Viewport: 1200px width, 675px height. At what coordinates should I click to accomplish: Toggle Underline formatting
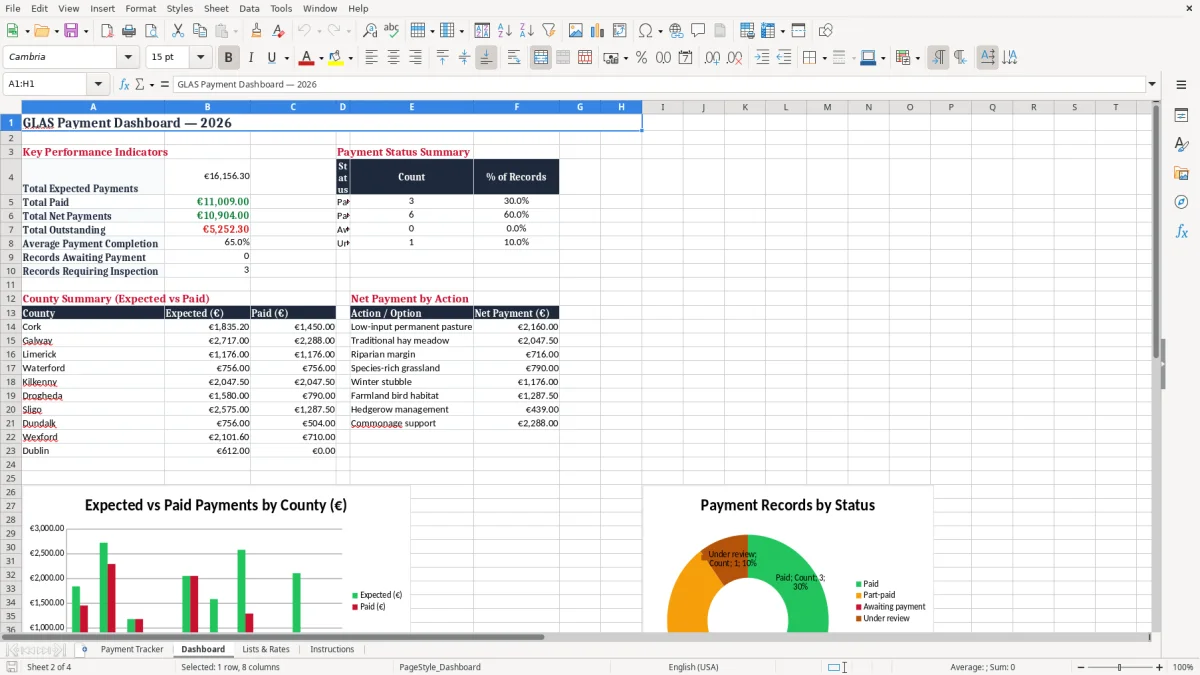(x=272, y=58)
